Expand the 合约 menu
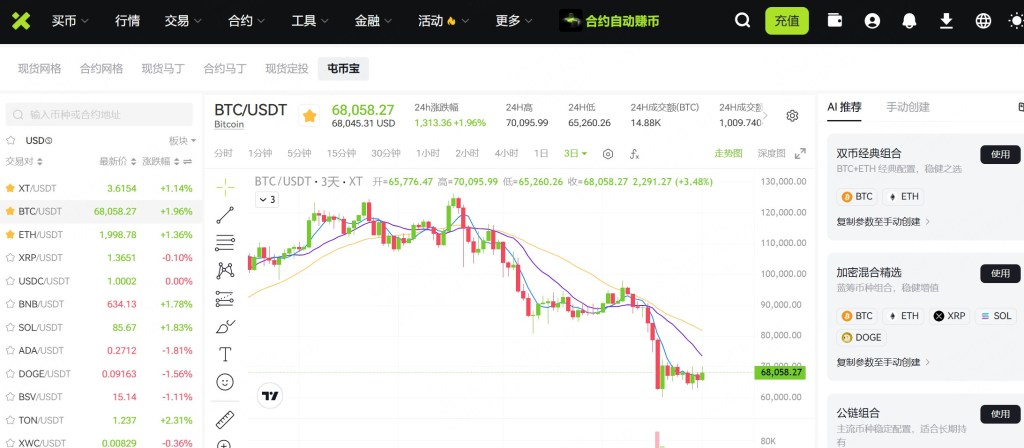The image size is (1024, 448). click(x=246, y=21)
